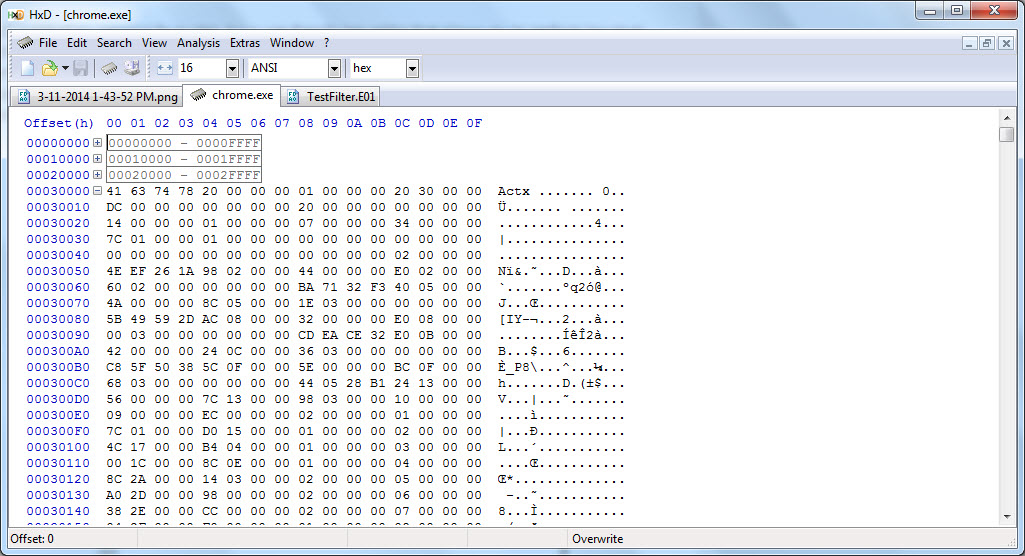This screenshot has height=556, width=1025.
Task: Click the 'Offset: 0' status bar entry
Action: pos(32,539)
